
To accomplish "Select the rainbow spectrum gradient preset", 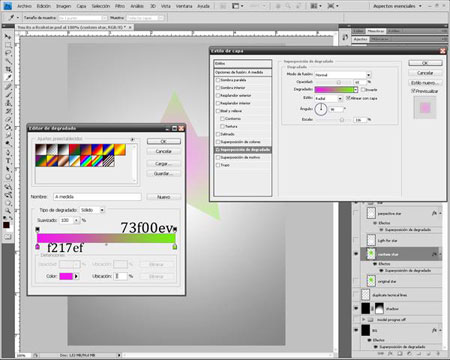I will point(86,161).
